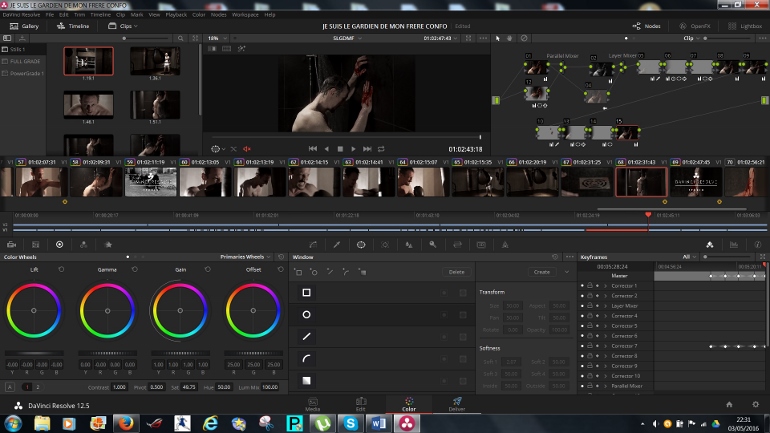This screenshot has height=433, width=770.
Task: Open the Tracker palette
Action: tap(385, 244)
